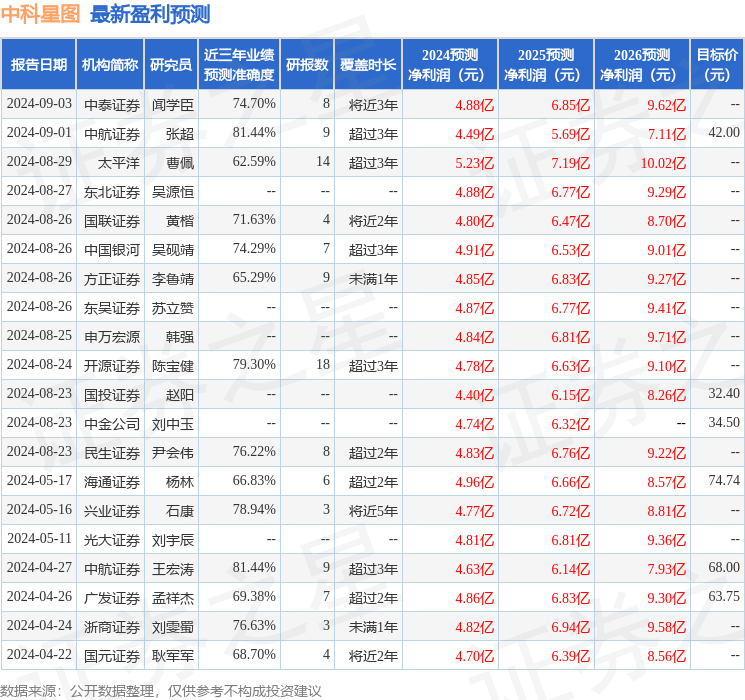
Task: Click the date 2024-08-25
Action: (x=39, y=336)
